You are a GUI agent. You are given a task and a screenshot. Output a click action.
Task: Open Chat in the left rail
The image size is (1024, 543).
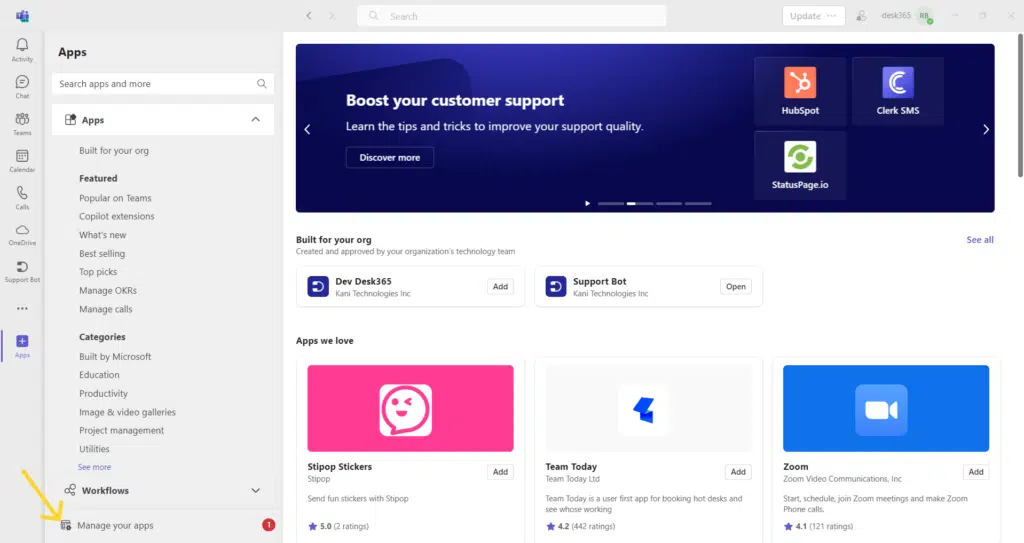[x=22, y=86]
